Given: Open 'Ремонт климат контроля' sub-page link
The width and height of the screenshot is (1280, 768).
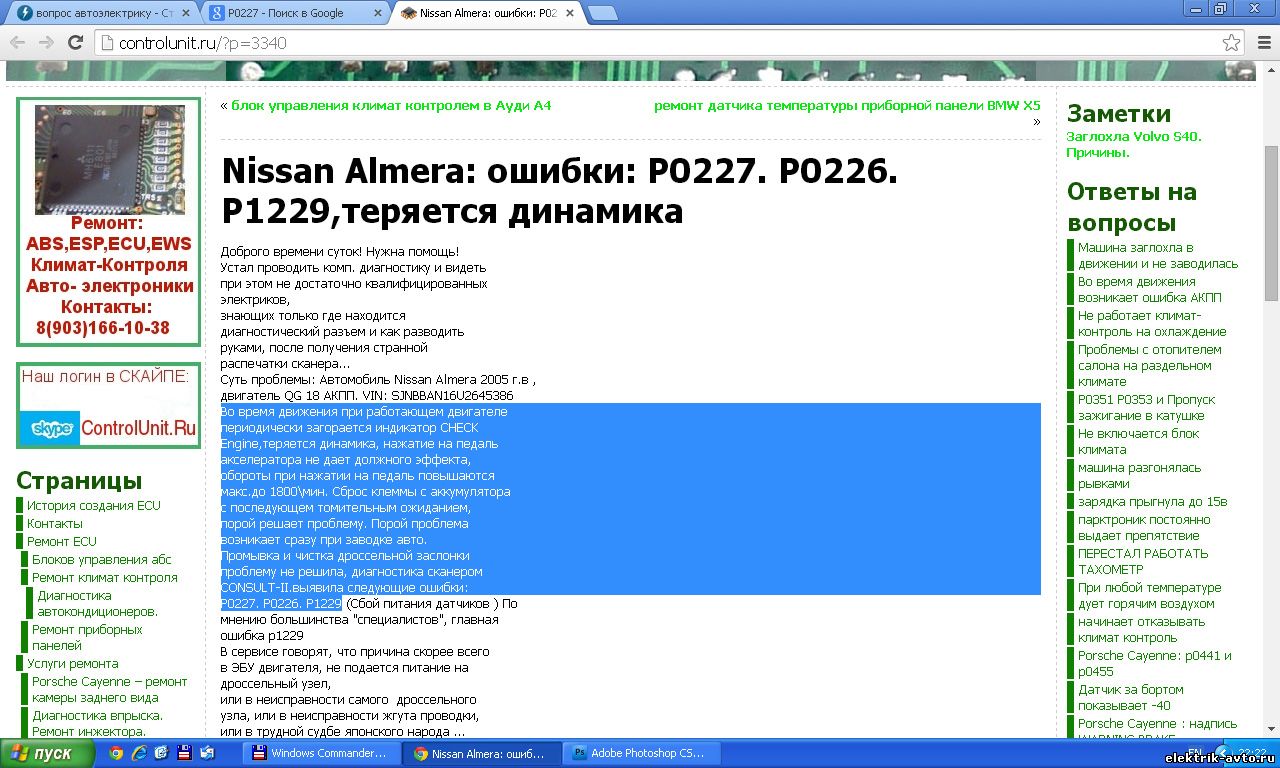Looking at the screenshot, I should click(x=105, y=577).
